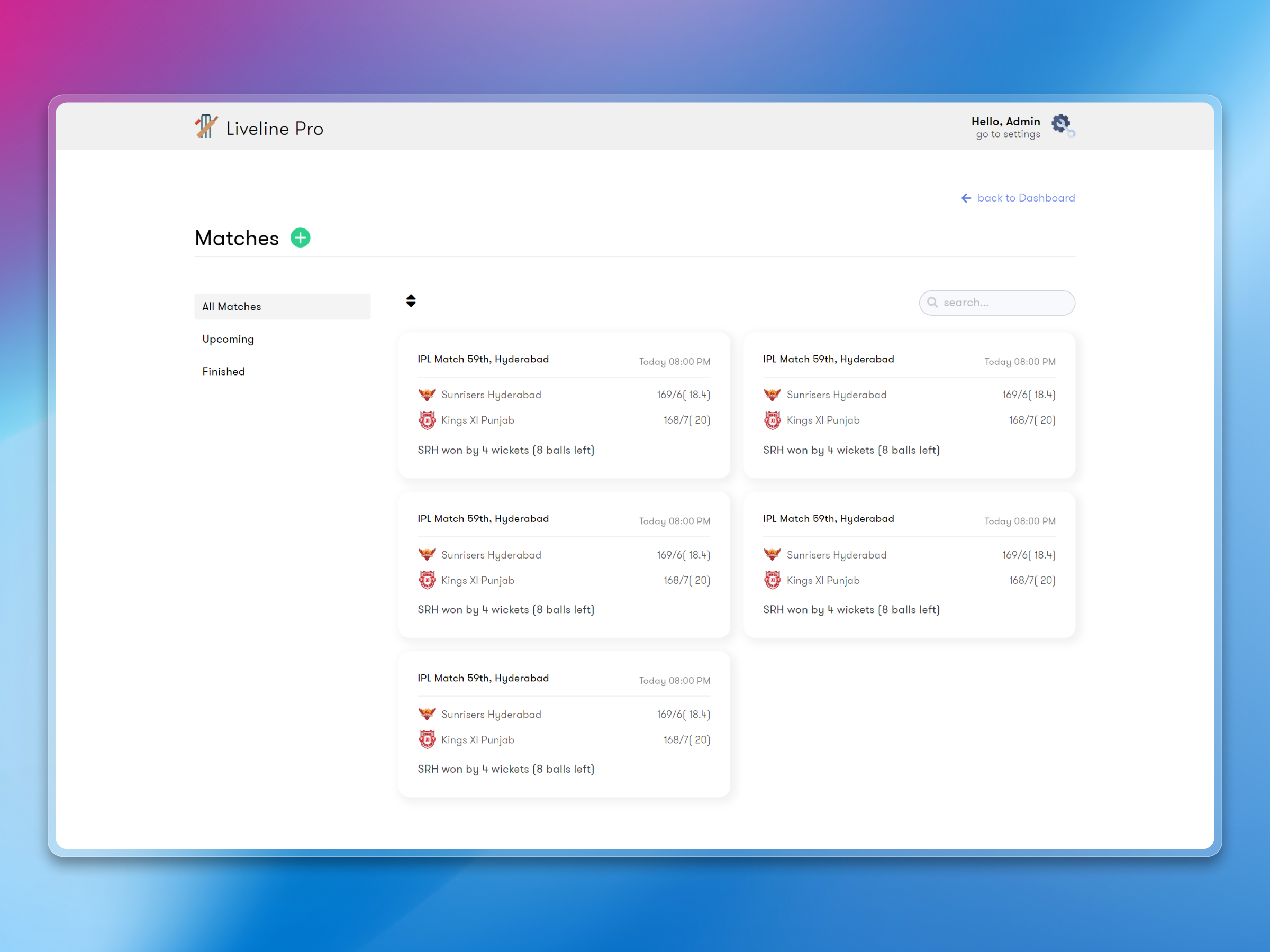The image size is (1270, 952).
Task: Open settings via the gear icon
Action: (1060, 124)
